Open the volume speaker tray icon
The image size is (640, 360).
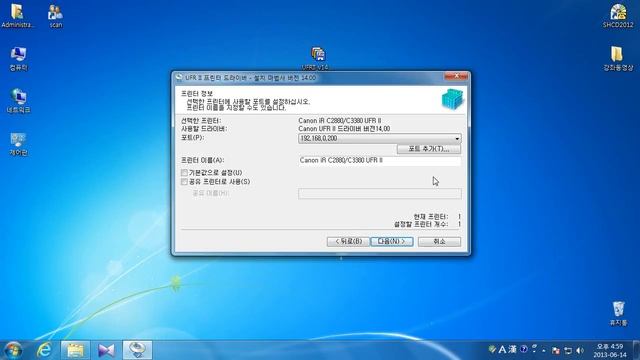[580, 350]
